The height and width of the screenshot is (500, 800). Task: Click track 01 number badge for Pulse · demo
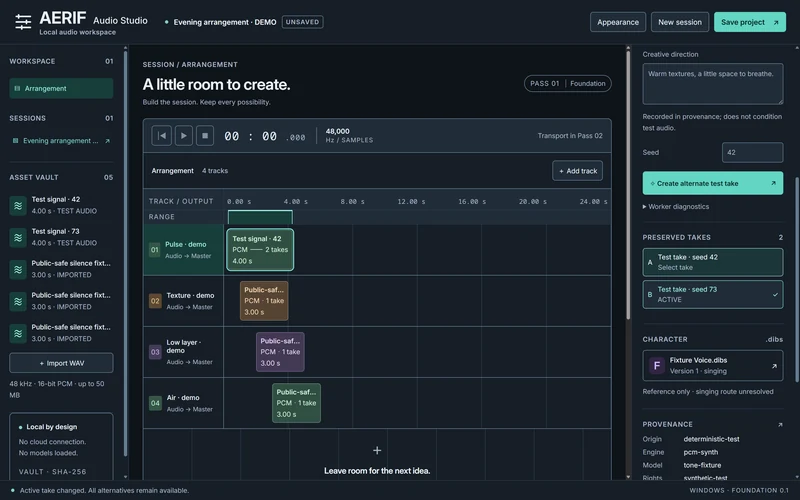pos(155,250)
